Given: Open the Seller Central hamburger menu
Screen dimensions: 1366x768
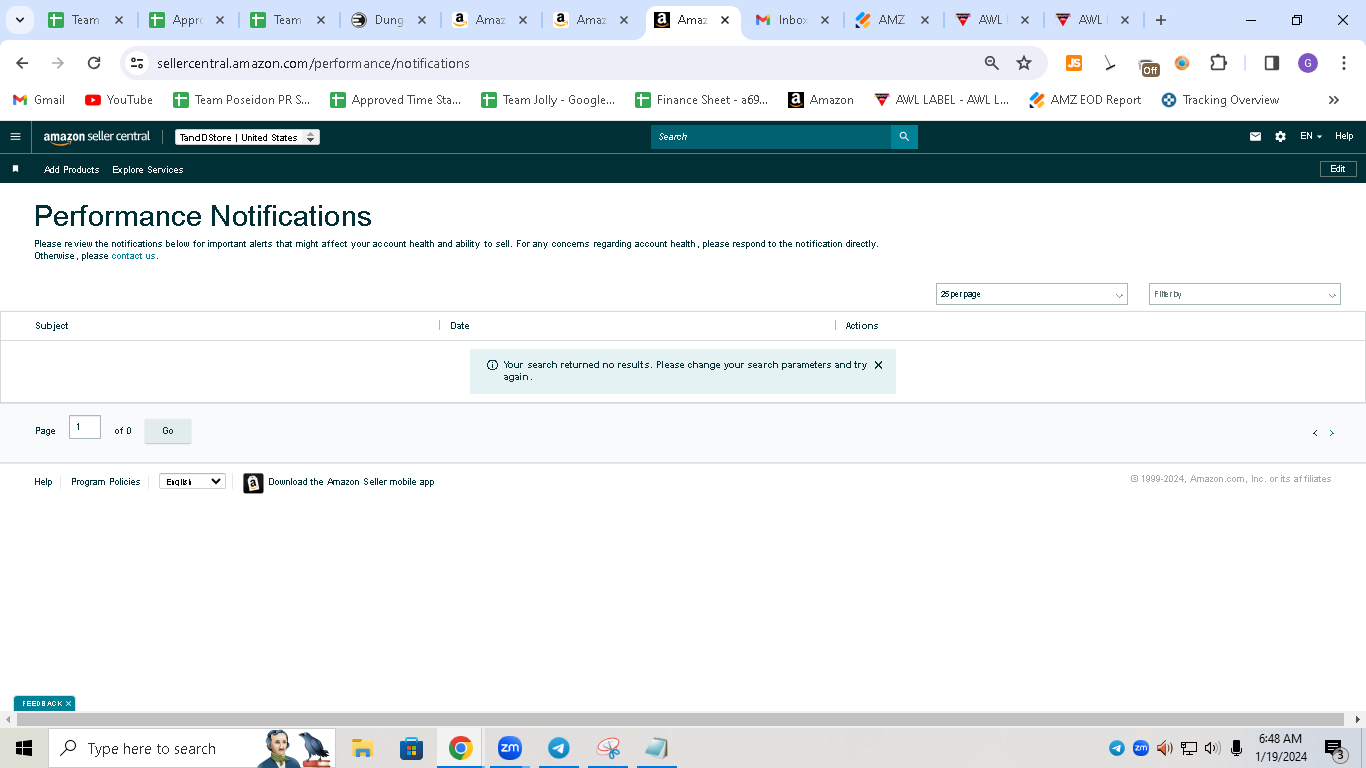Looking at the screenshot, I should 15,137.
